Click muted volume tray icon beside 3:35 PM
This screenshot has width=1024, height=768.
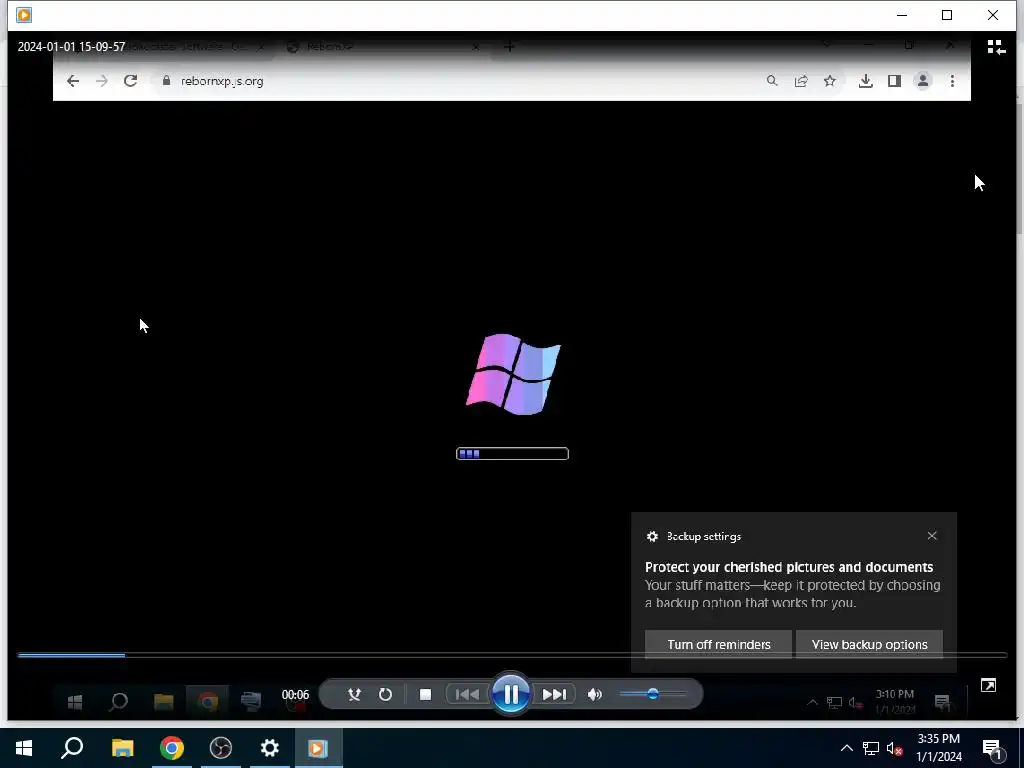pyautogui.click(x=895, y=748)
